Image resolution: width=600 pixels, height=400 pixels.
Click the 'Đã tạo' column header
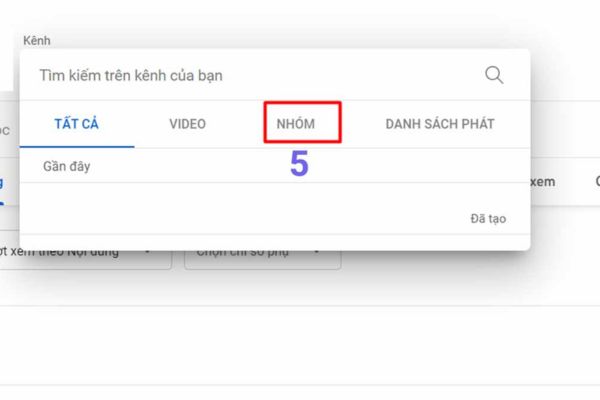[x=488, y=219]
